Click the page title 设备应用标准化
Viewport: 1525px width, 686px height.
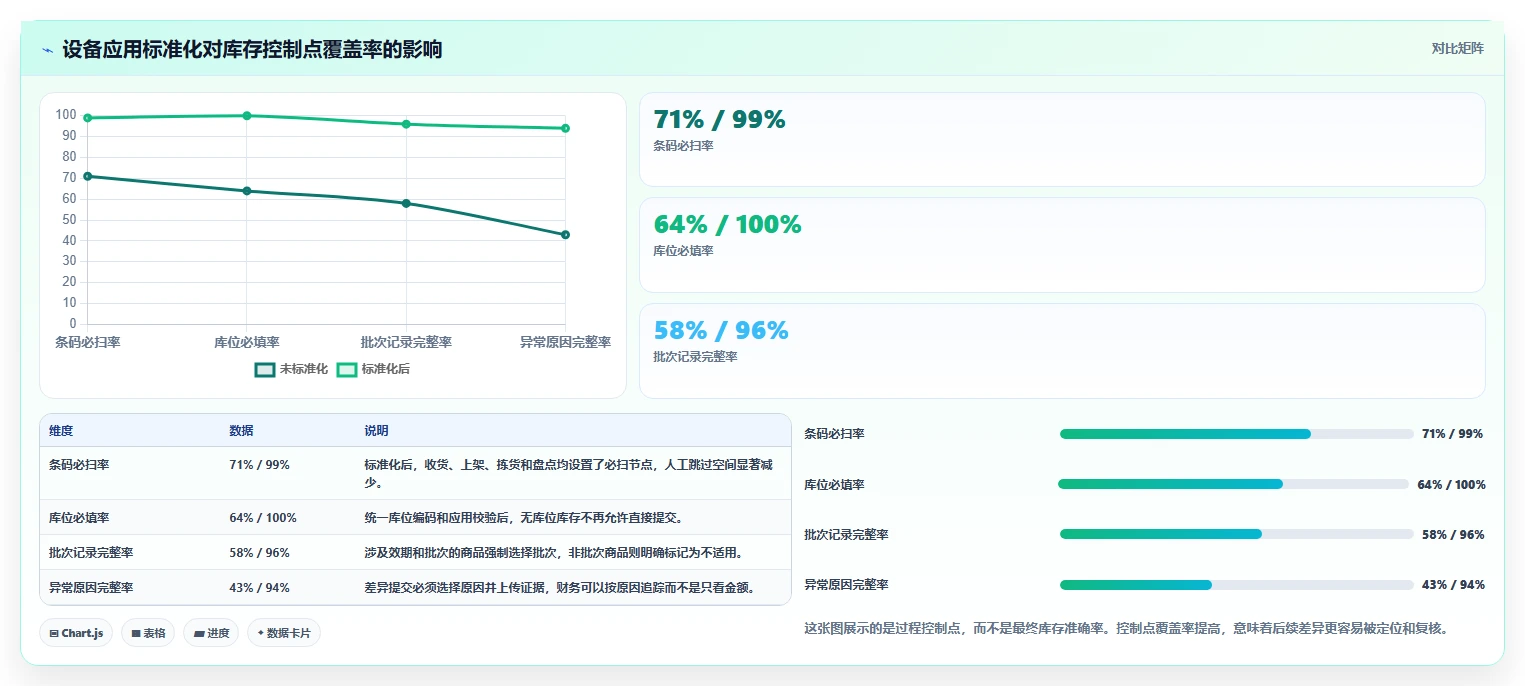[251, 49]
